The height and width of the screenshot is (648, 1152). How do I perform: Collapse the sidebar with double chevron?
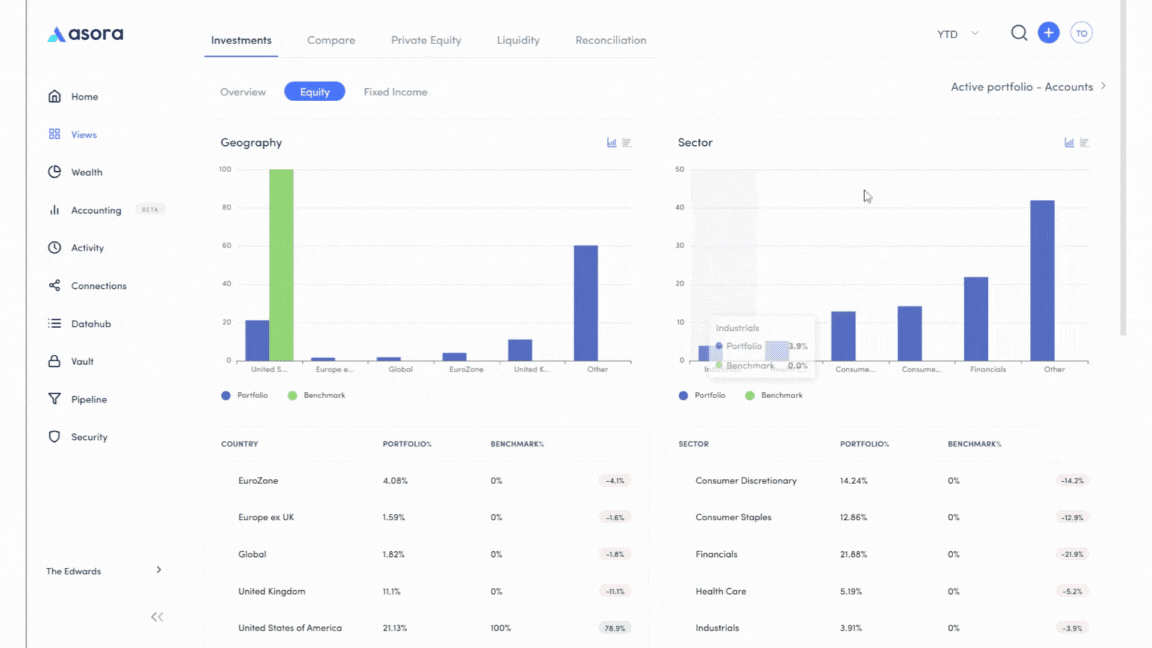coord(157,617)
